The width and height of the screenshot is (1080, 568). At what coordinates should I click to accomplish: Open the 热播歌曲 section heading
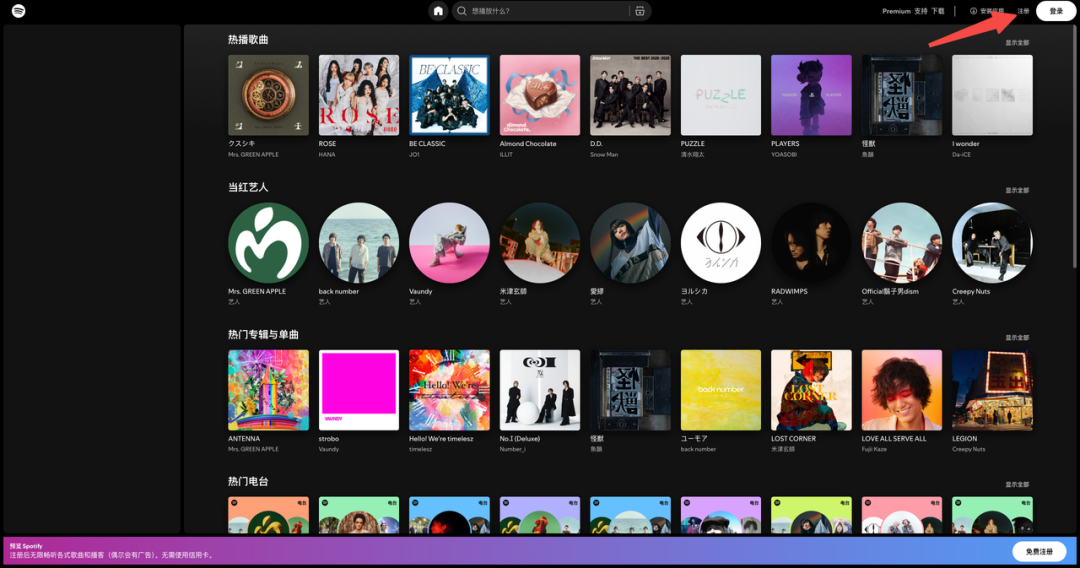(248, 40)
